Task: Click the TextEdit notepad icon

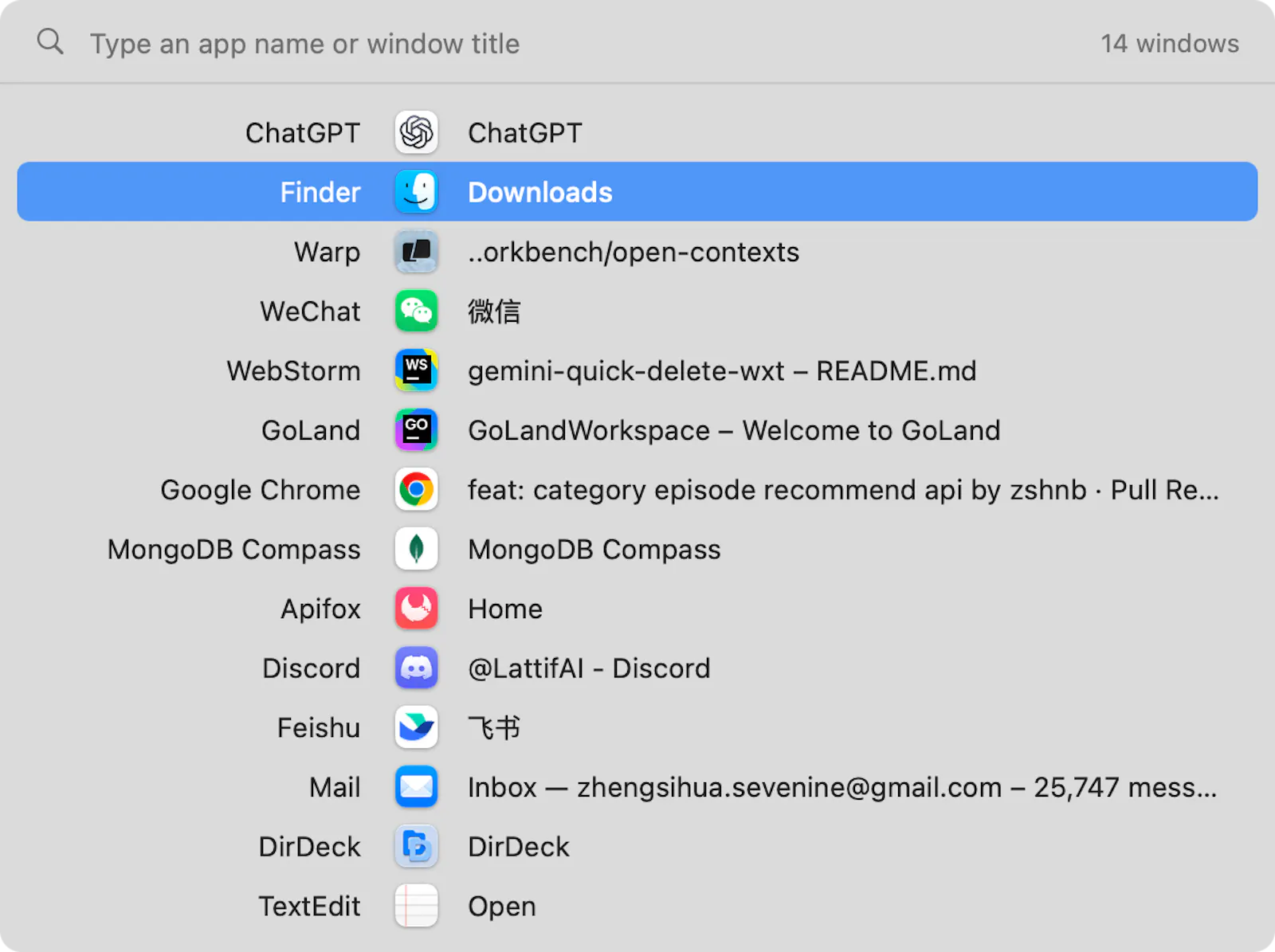Action: [416, 906]
